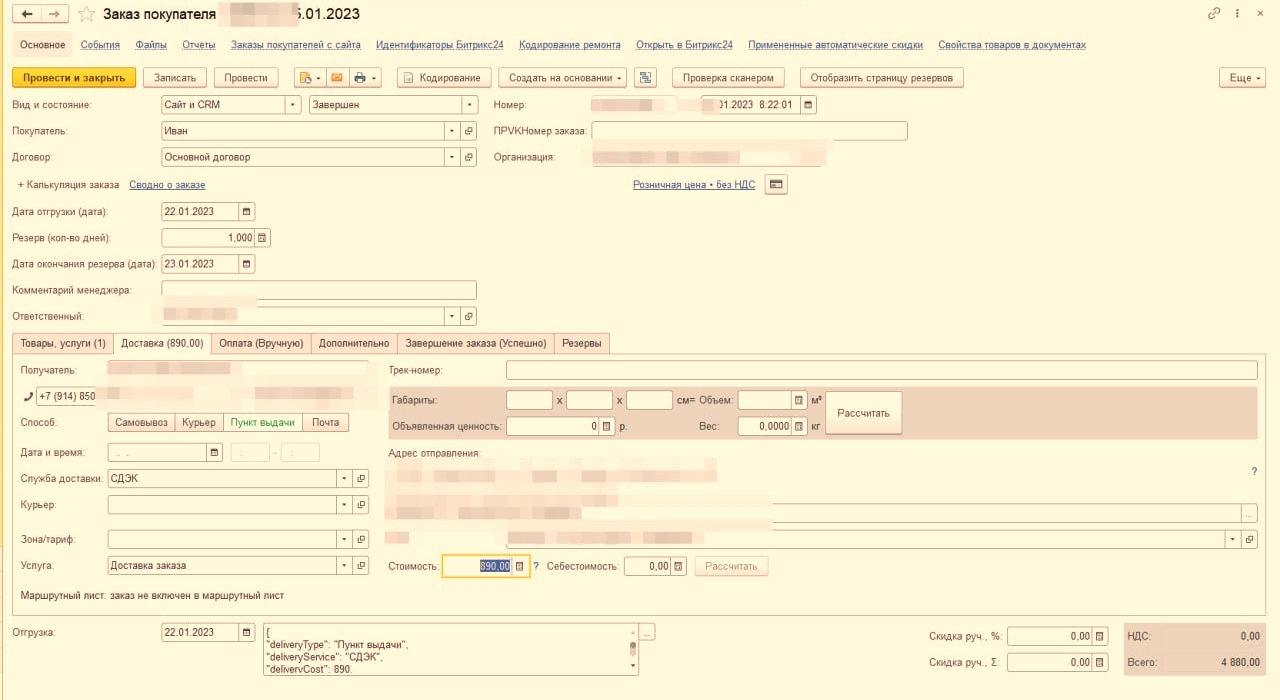
Task: Expand the Служба доставки dropdown
Action: point(345,479)
